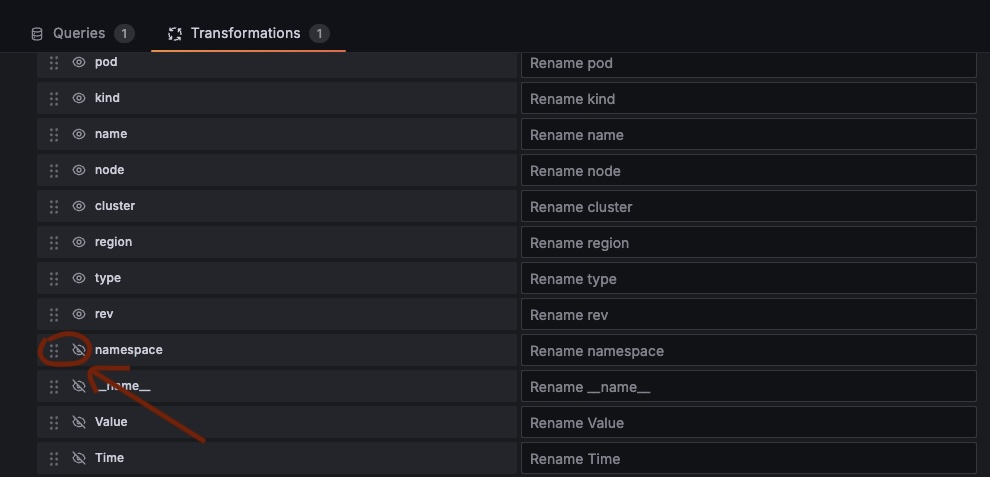Toggle visibility of the kind field
This screenshot has width=990, height=477.
point(79,98)
